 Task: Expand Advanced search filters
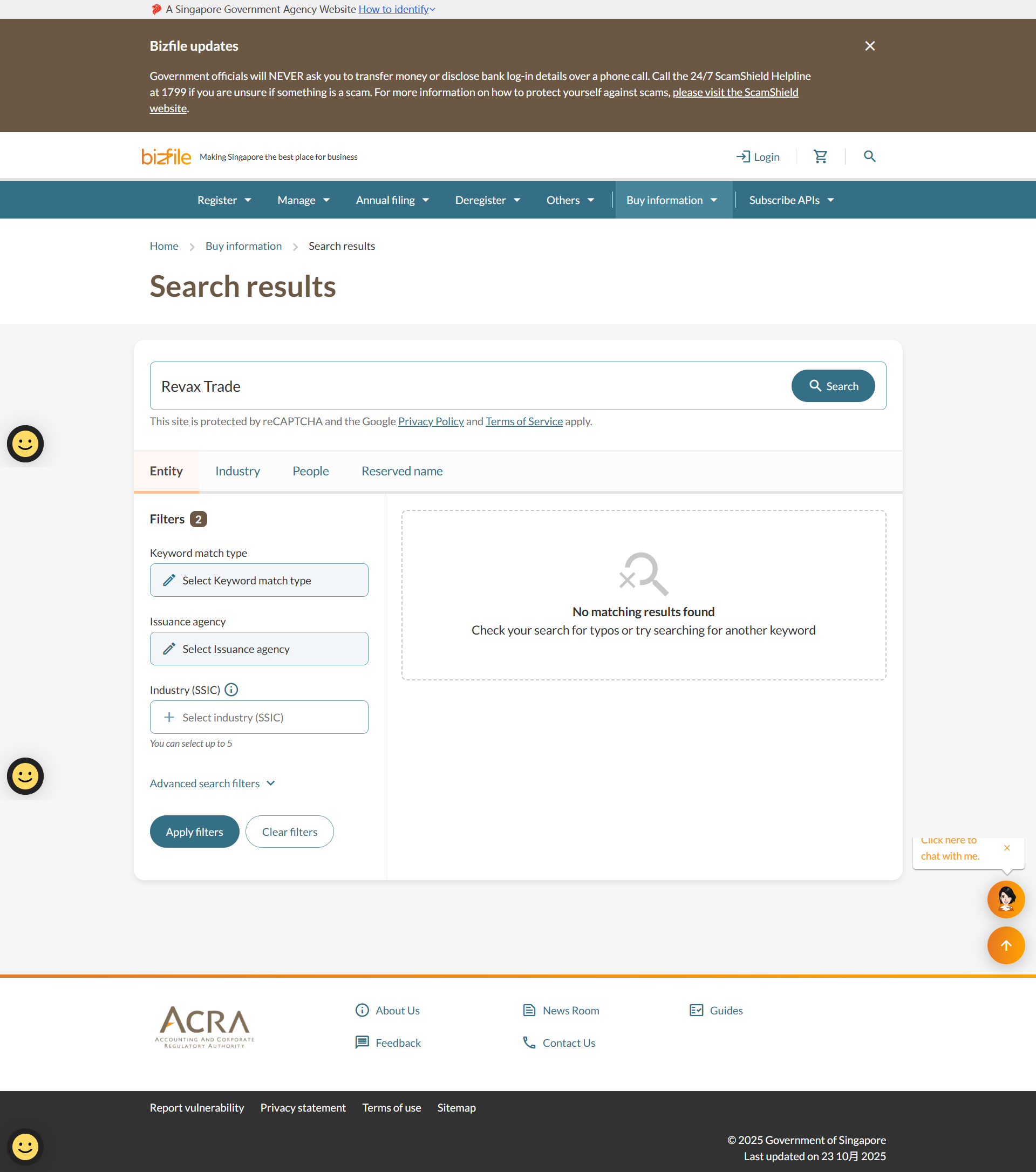click(x=213, y=783)
